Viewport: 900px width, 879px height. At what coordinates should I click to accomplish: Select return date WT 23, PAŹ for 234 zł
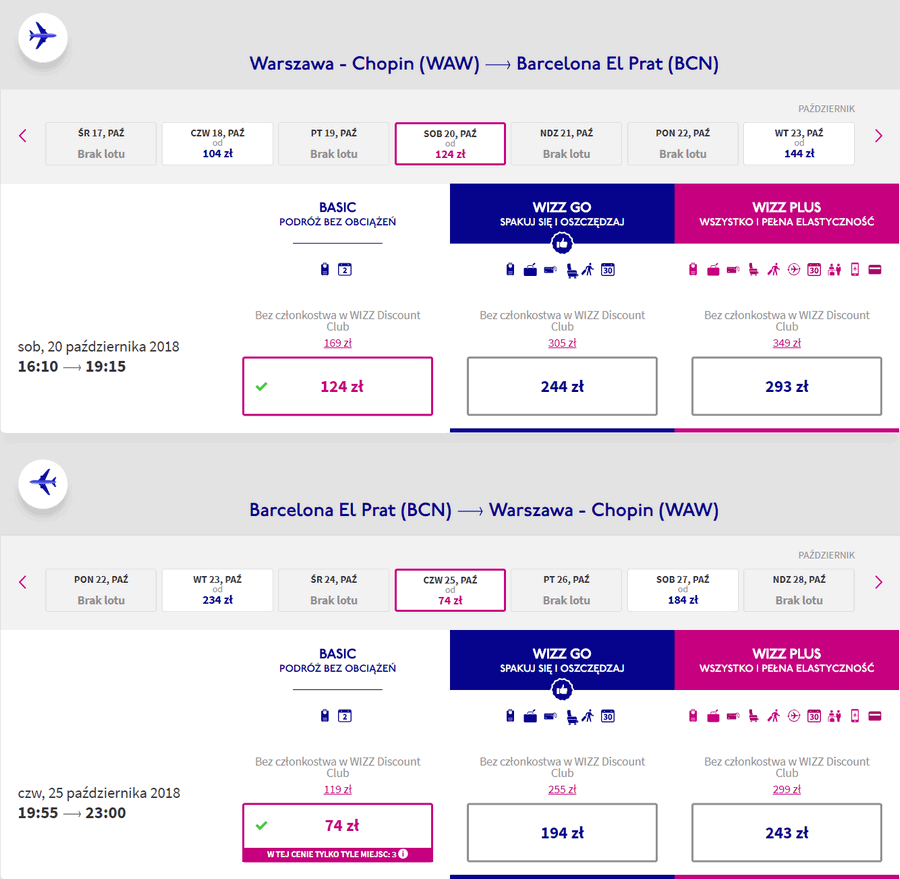pyautogui.click(x=218, y=590)
